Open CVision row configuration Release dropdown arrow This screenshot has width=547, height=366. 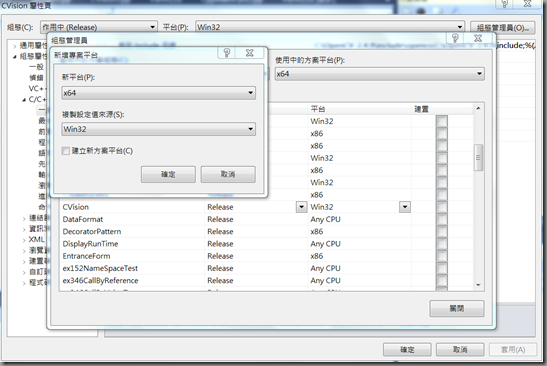tap(301, 207)
